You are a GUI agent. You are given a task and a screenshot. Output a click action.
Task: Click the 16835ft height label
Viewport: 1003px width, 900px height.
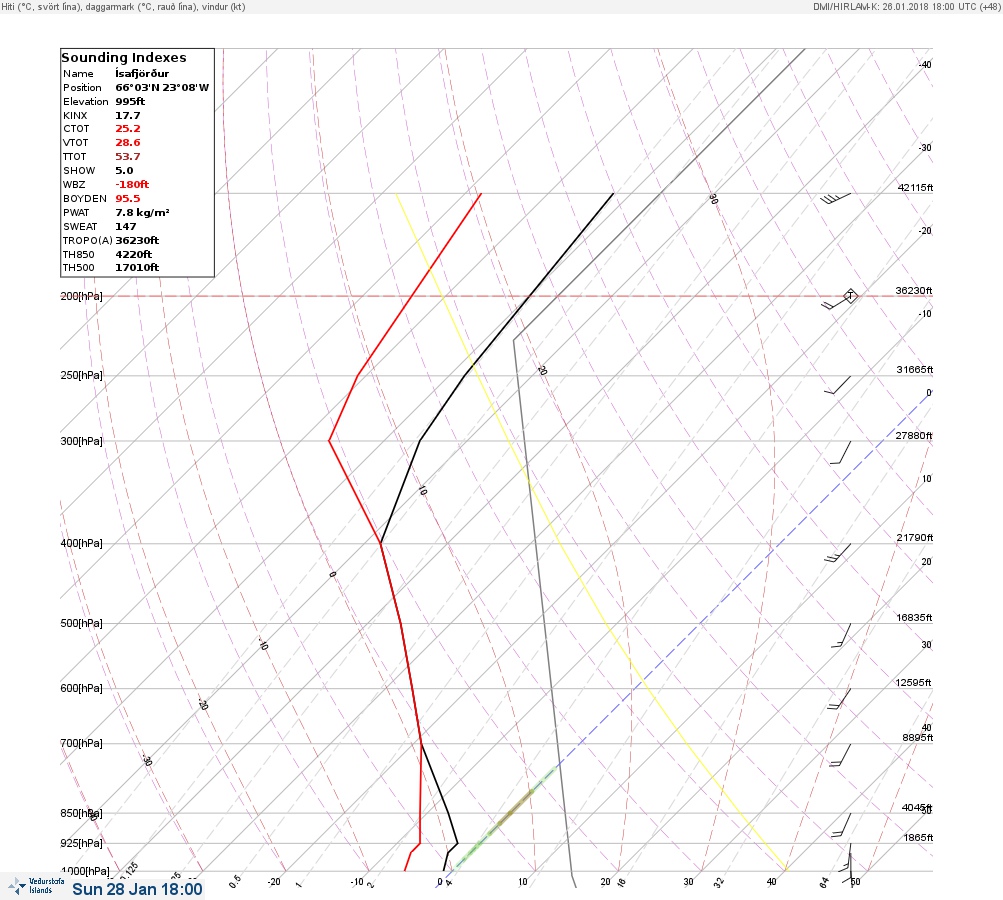click(x=915, y=617)
